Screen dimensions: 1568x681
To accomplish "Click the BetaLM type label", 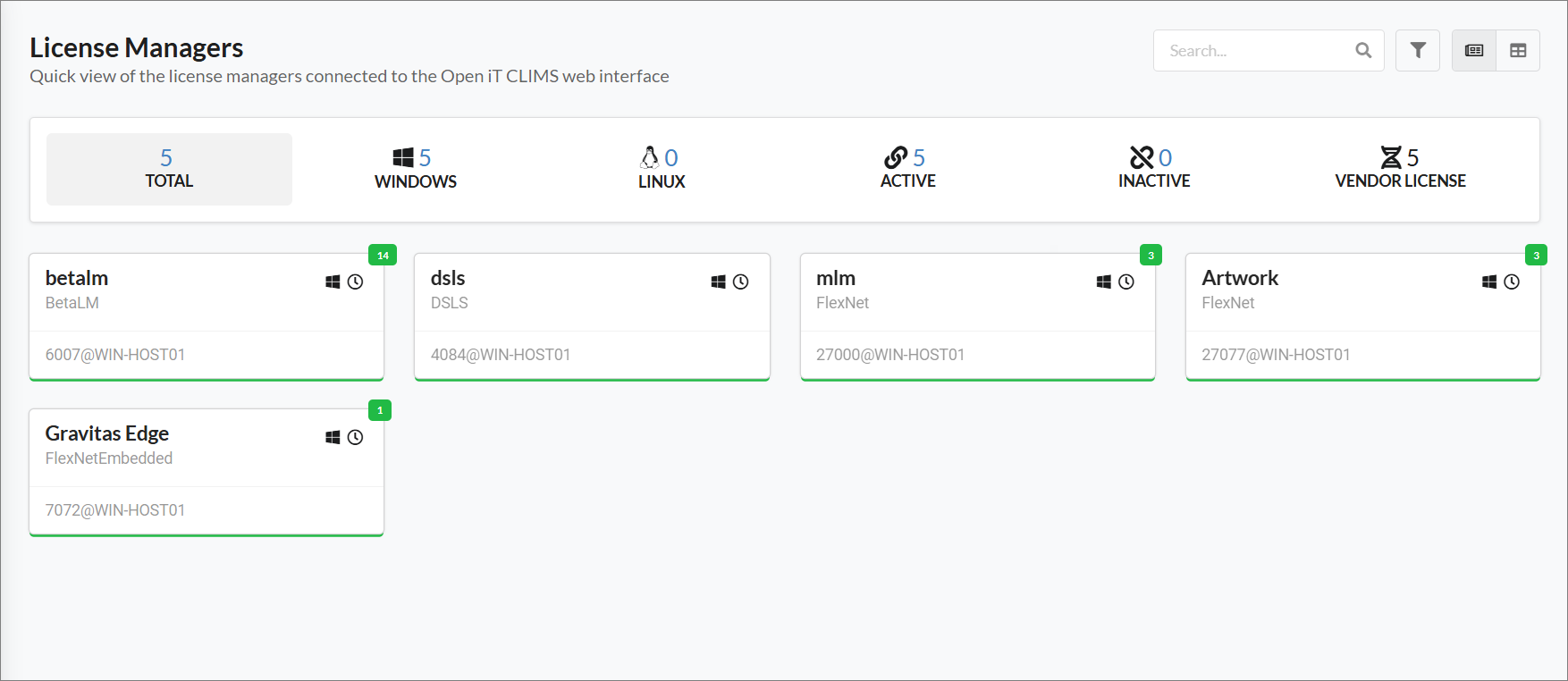I will 72,303.
